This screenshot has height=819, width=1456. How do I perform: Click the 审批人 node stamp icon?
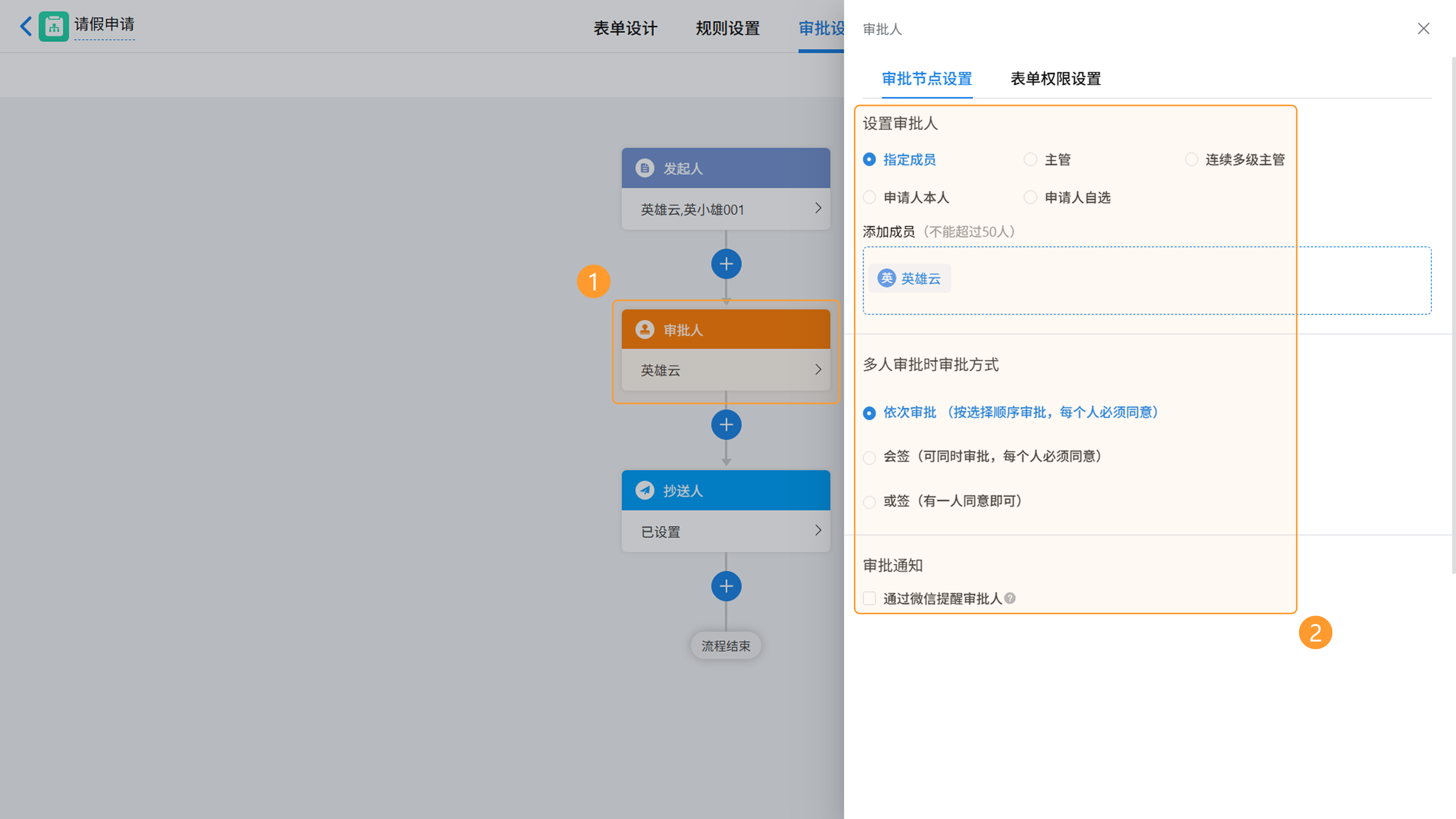tap(644, 329)
